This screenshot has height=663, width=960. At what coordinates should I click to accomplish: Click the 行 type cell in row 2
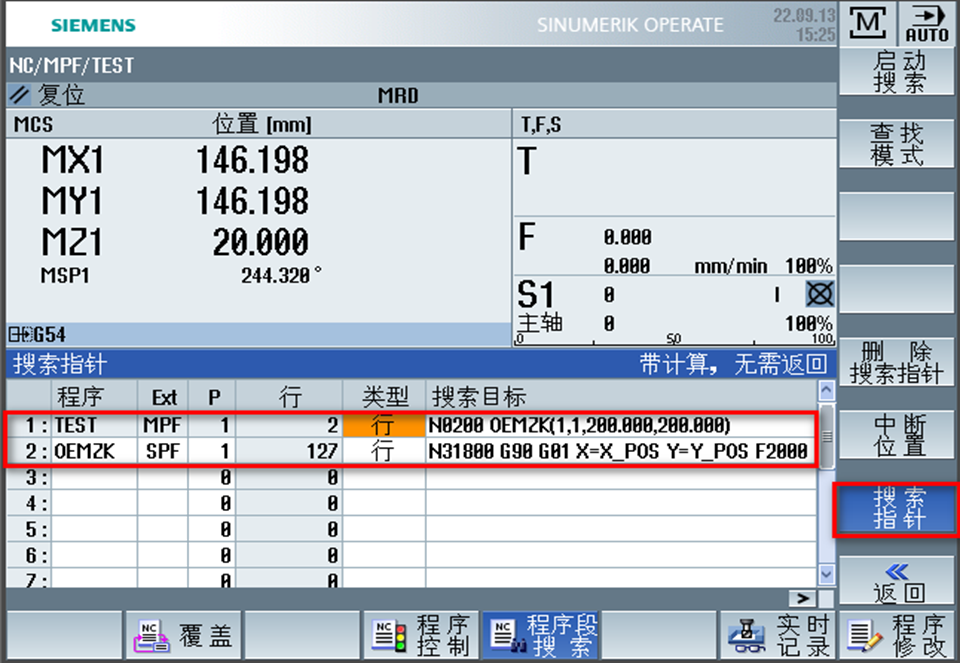pos(384,451)
